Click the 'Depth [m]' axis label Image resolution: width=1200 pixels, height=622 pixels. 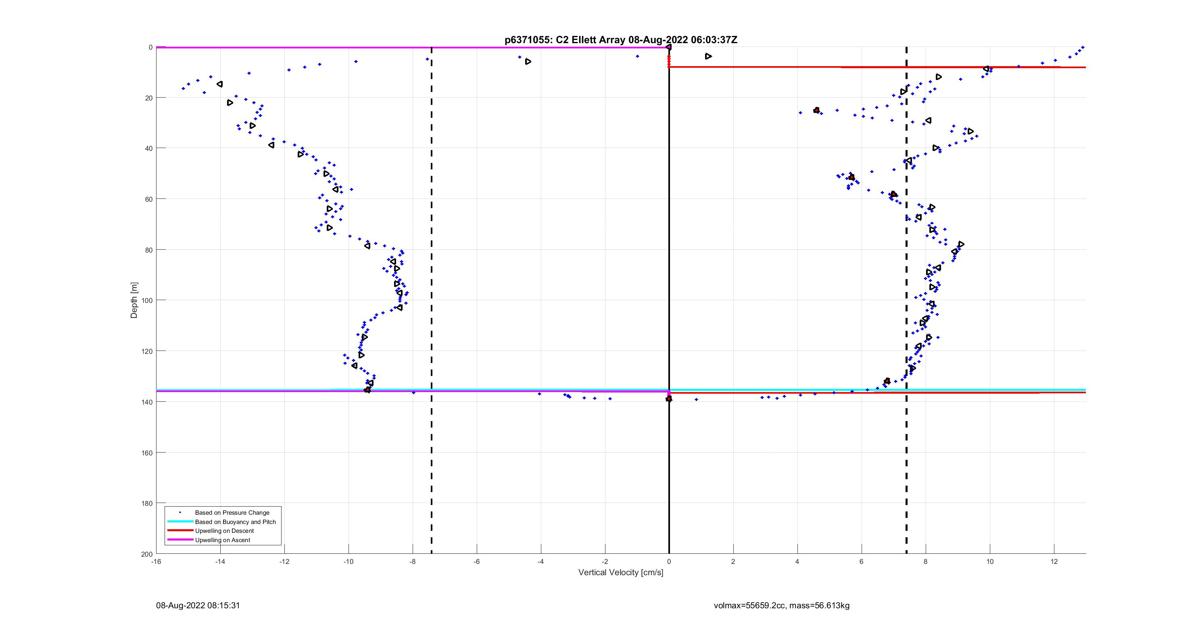point(134,300)
